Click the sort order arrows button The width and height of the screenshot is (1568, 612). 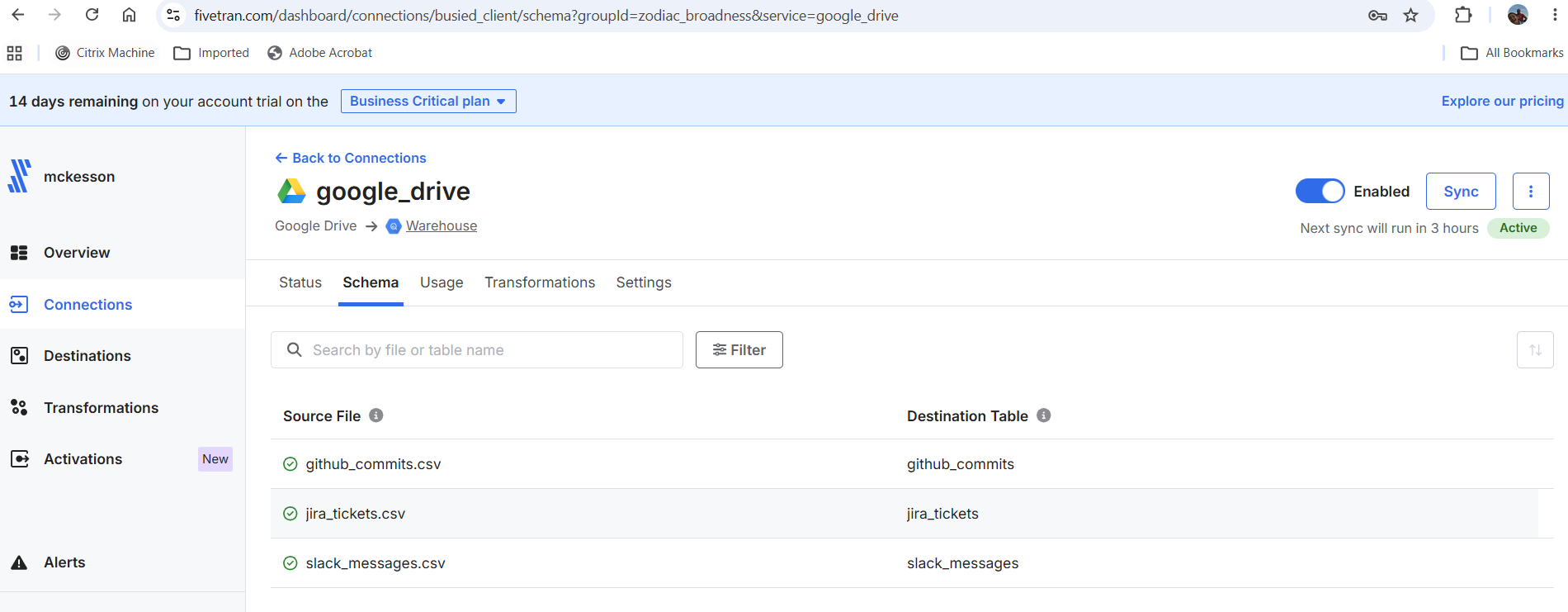point(1535,350)
